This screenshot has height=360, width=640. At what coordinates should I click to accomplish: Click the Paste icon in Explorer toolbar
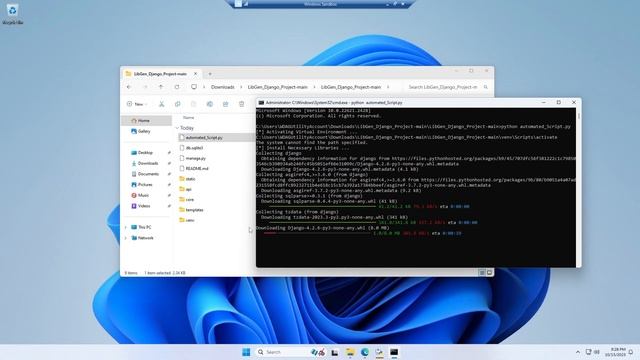(193, 104)
